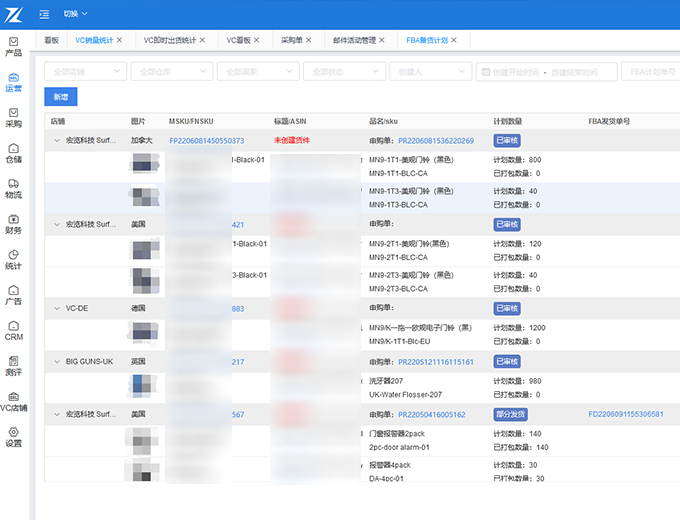Close the 邮件活动管理 tab
Screen dimensions: 680x520
coord(382,40)
